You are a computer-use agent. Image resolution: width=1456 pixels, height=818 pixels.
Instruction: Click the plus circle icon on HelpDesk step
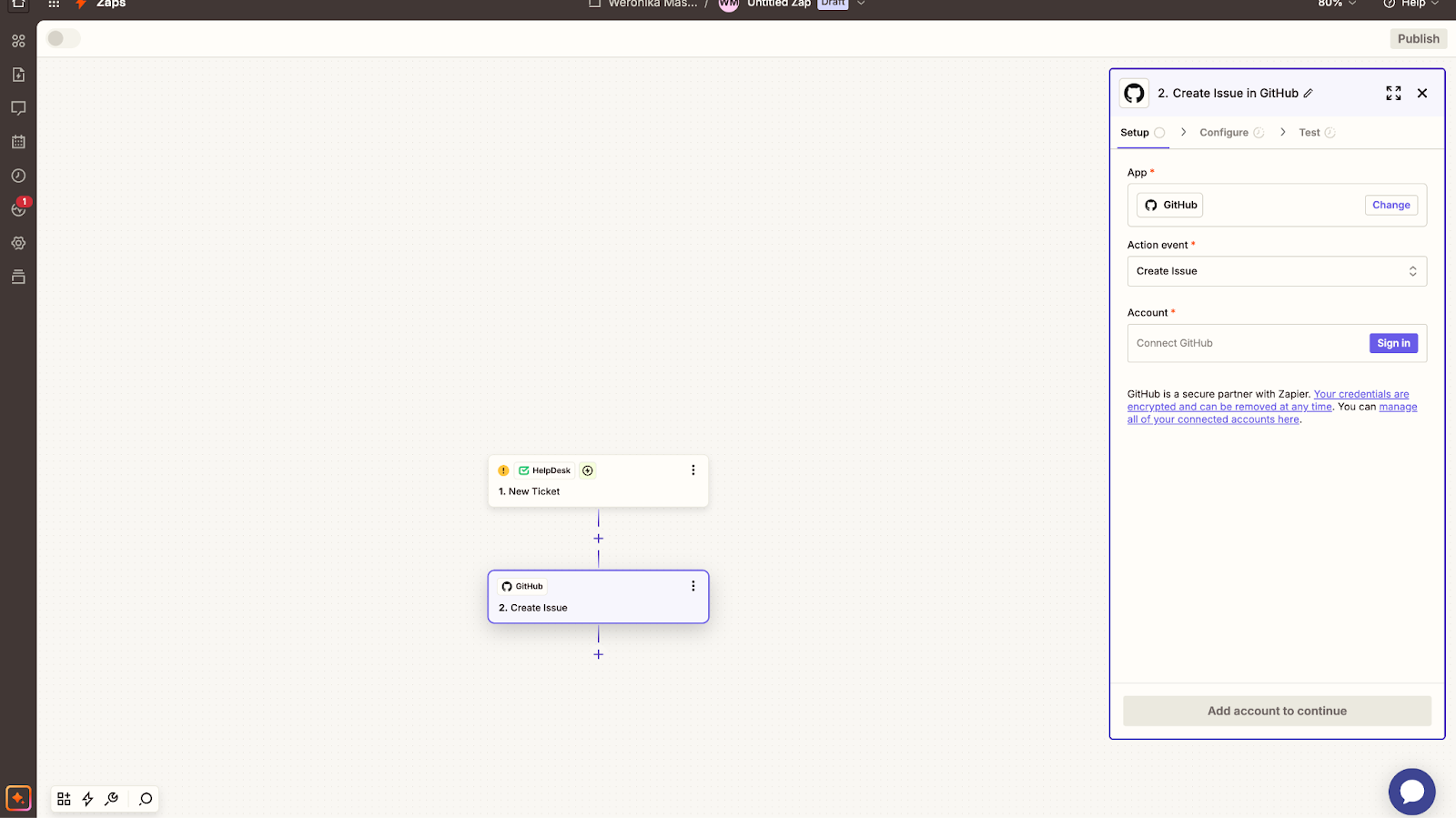click(588, 470)
